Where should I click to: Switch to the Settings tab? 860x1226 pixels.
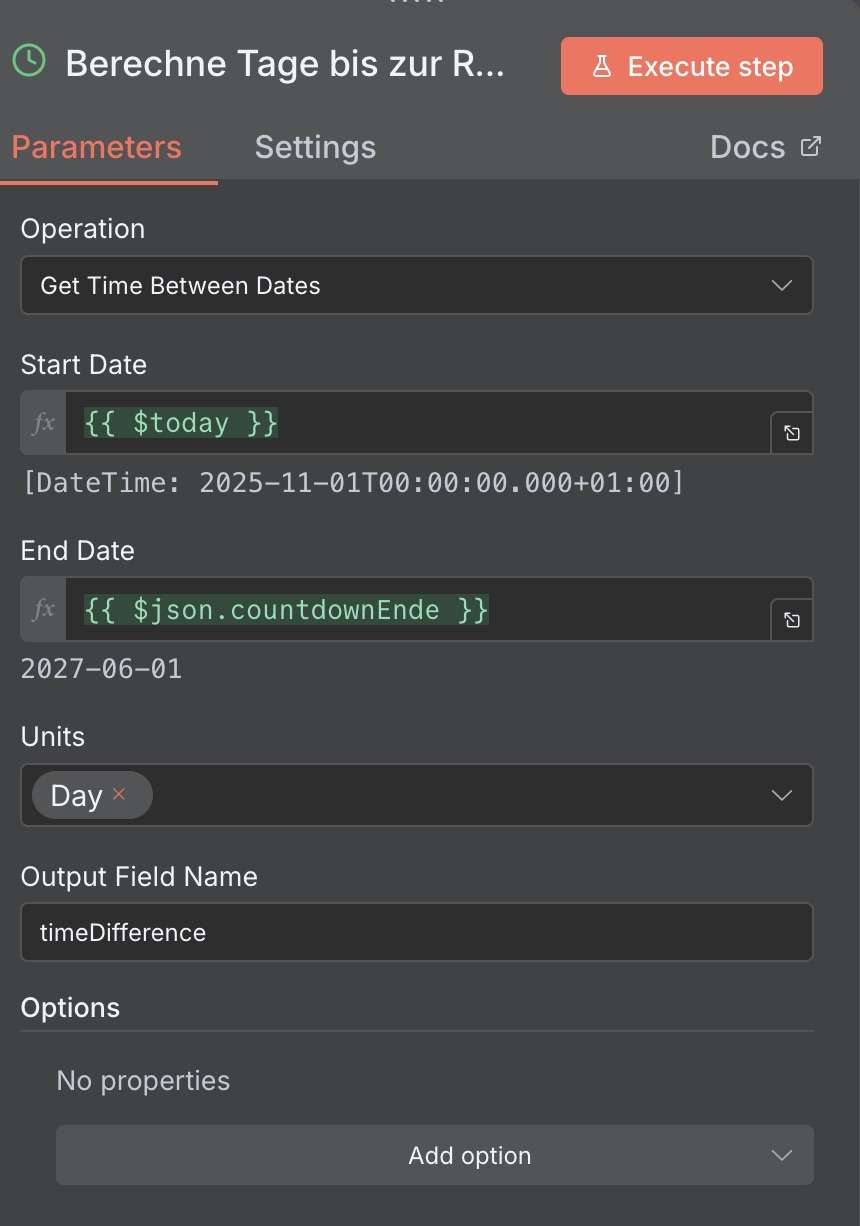(x=315, y=147)
